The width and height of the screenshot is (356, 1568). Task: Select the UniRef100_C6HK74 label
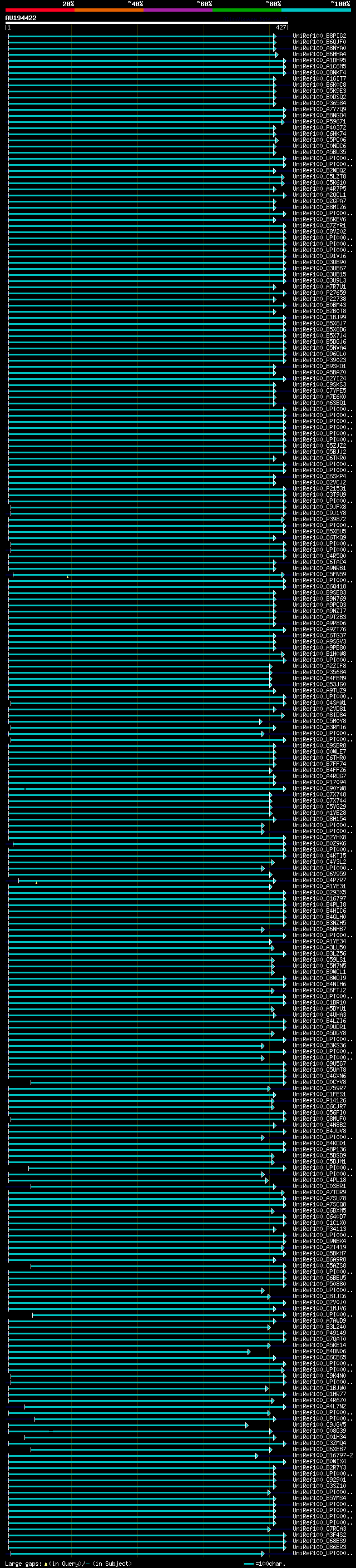[x=319, y=134]
